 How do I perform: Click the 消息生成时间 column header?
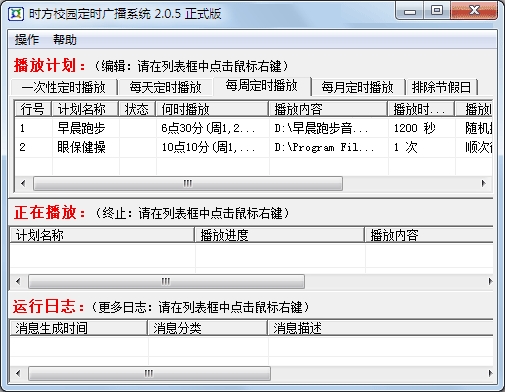[x=79, y=328]
